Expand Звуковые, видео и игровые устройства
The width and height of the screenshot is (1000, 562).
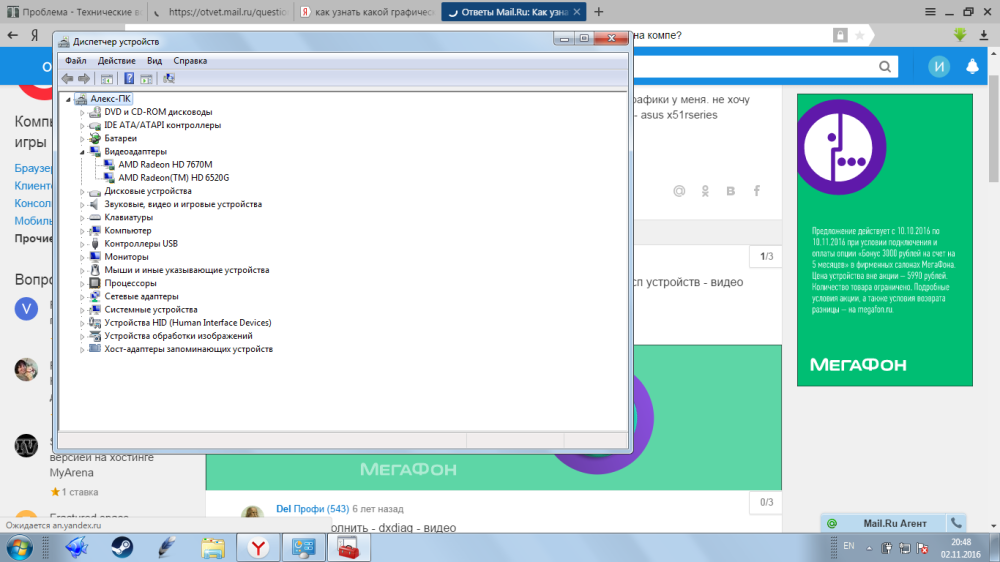pyautogui.click(x=82, y=205)
